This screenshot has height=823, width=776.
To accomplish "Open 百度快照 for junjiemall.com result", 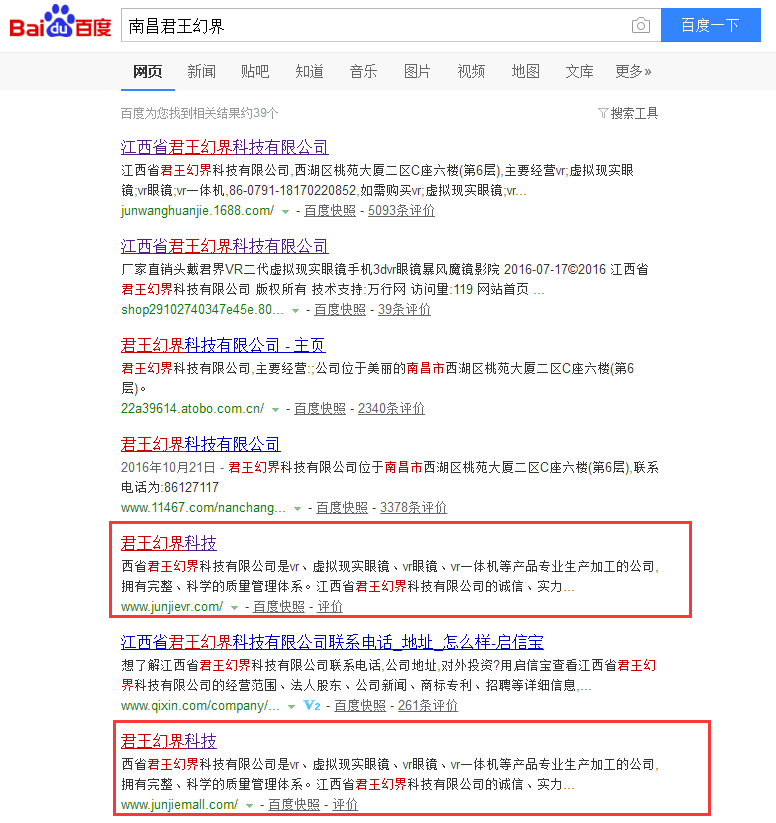I will click(294, 805).
